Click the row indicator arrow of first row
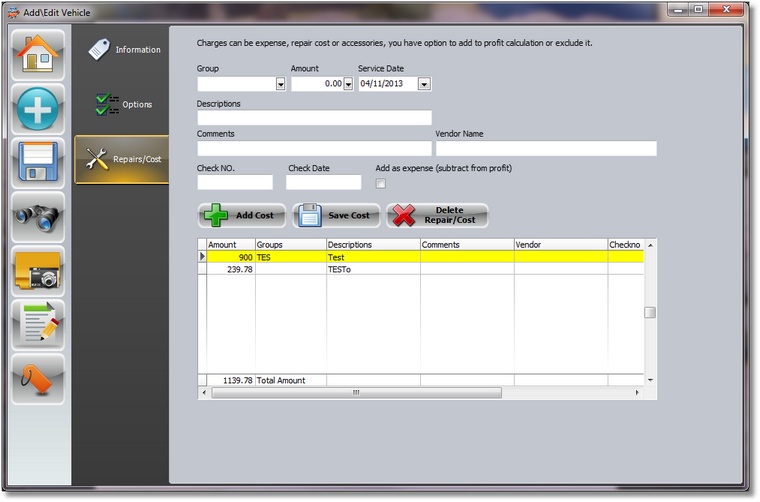 pos(202,257)
